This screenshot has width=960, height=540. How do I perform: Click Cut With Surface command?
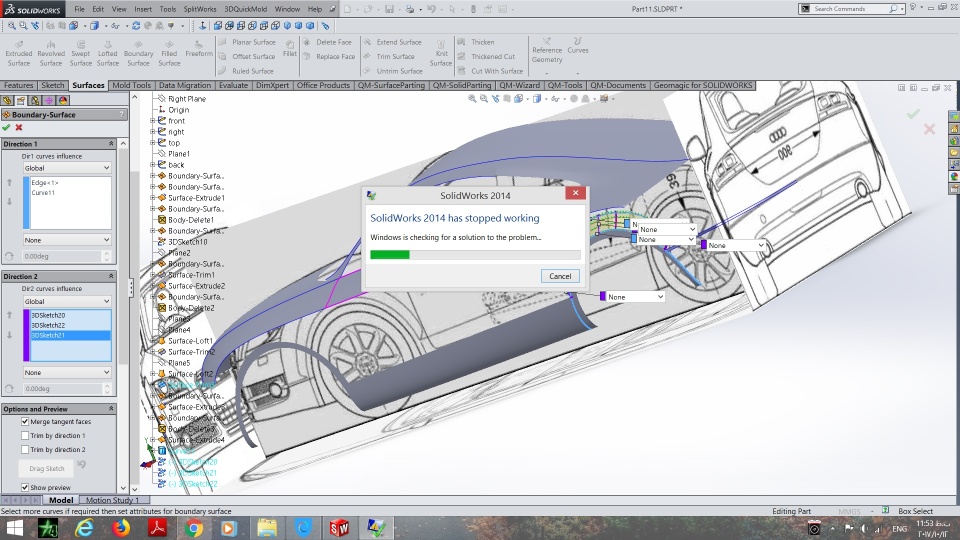tap(490, 71)
